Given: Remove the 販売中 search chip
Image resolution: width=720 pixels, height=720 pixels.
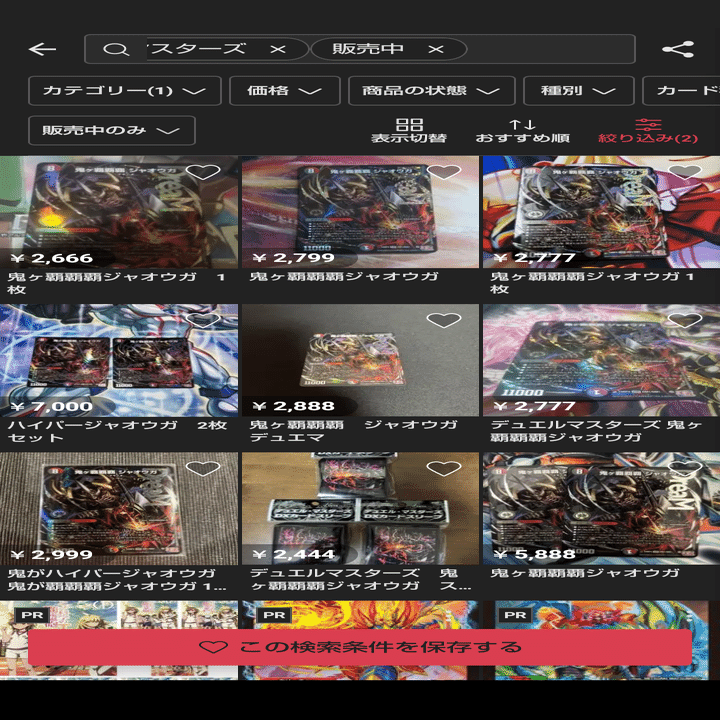Looking at the screenshot, I should click(436, 49).
